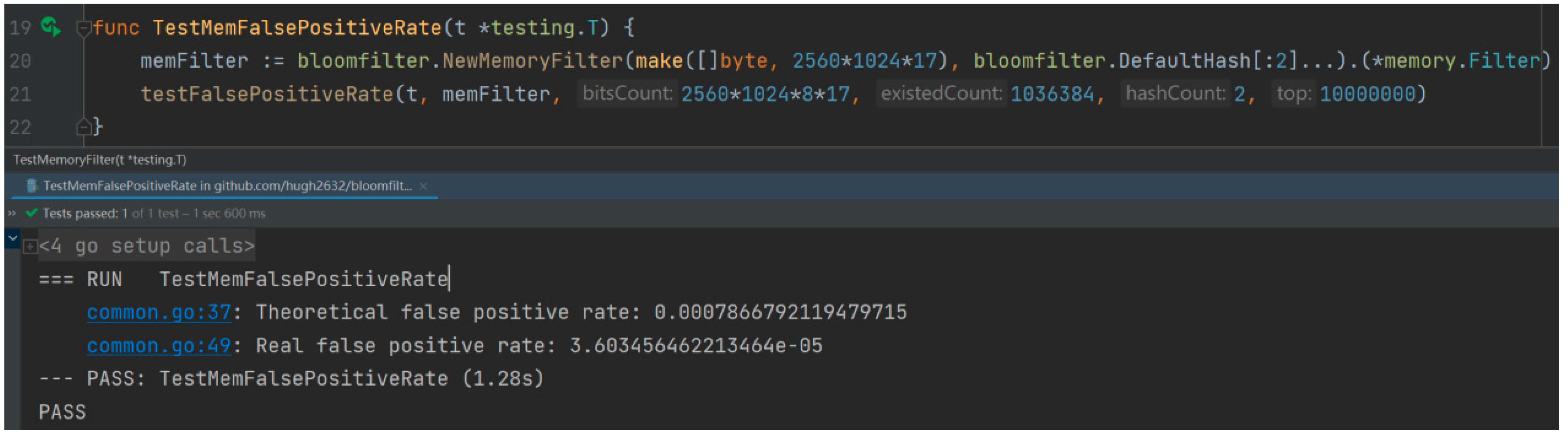Viewport: 1568px width, 439px height.
Task: Click the bitsCount parameter hint
Action: point(627,94)
